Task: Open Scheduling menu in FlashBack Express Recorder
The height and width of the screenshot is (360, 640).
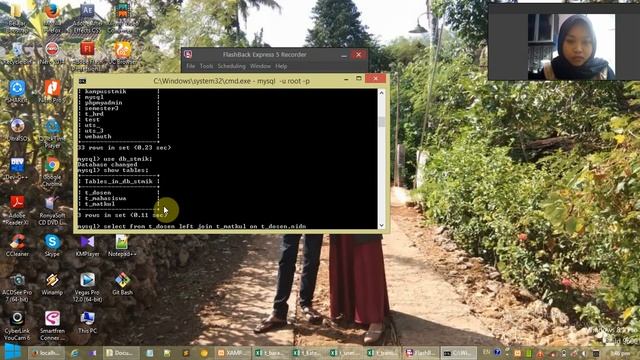Action: 231,66
